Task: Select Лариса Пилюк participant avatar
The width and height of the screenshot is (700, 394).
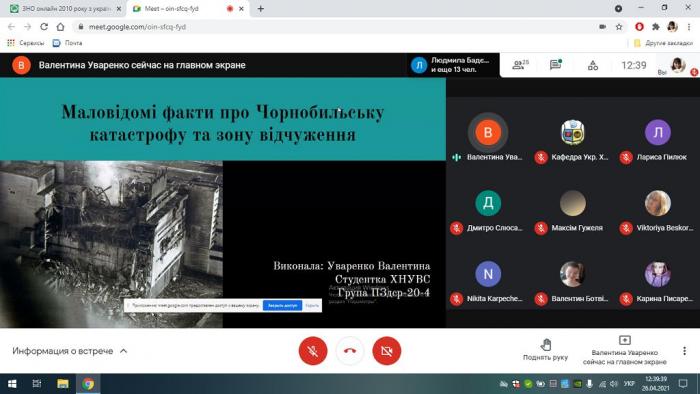Action: click(658, 132)
